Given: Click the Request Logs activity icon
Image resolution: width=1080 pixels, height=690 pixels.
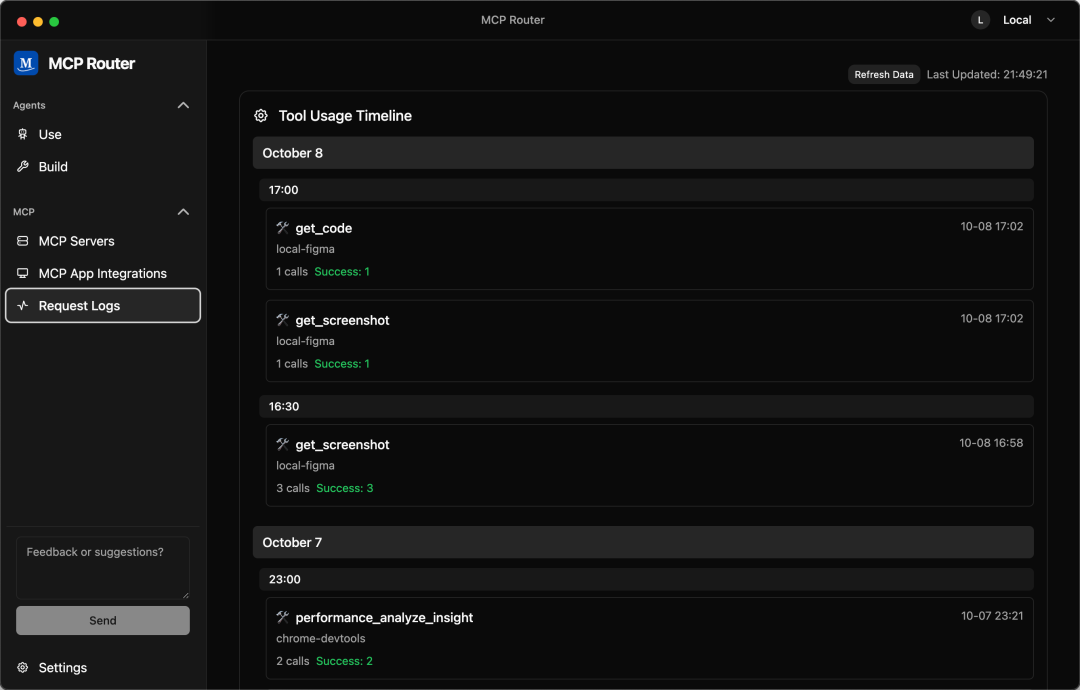Looking at the screenshot, I should [x=23, y=306].
